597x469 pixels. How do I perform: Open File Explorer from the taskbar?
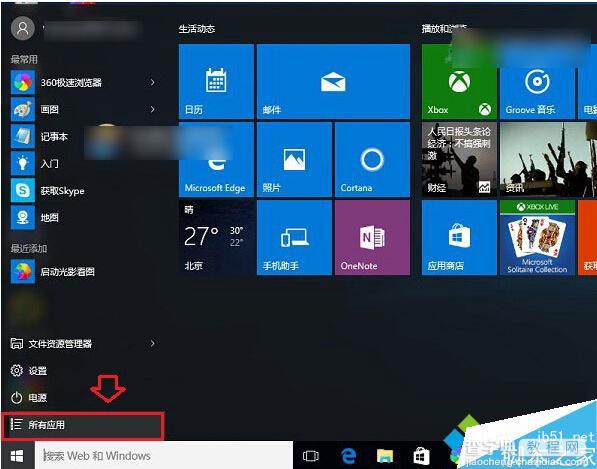(x=385, y=456)
